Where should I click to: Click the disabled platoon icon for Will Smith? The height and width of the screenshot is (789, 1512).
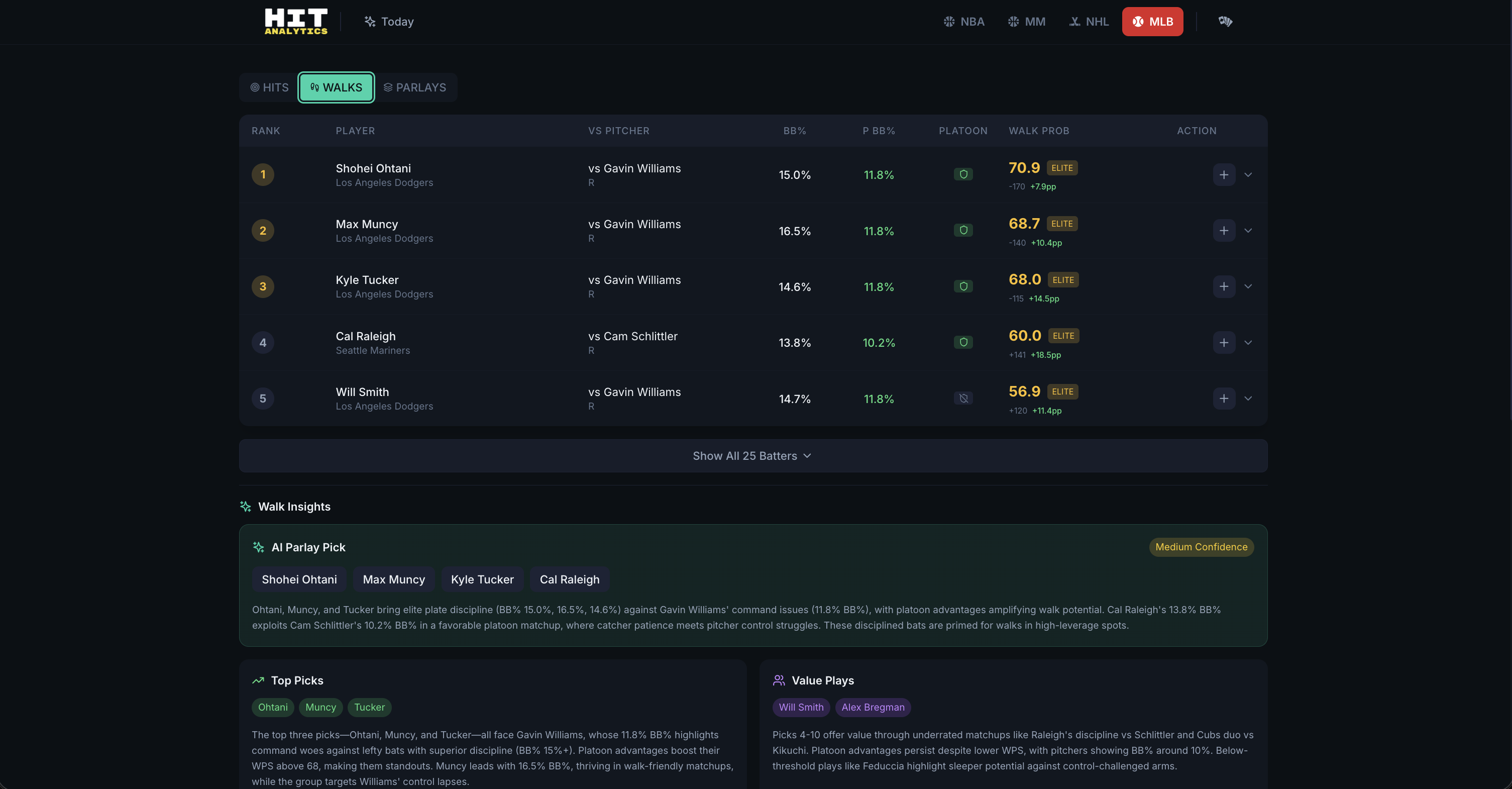pos(962,398)
